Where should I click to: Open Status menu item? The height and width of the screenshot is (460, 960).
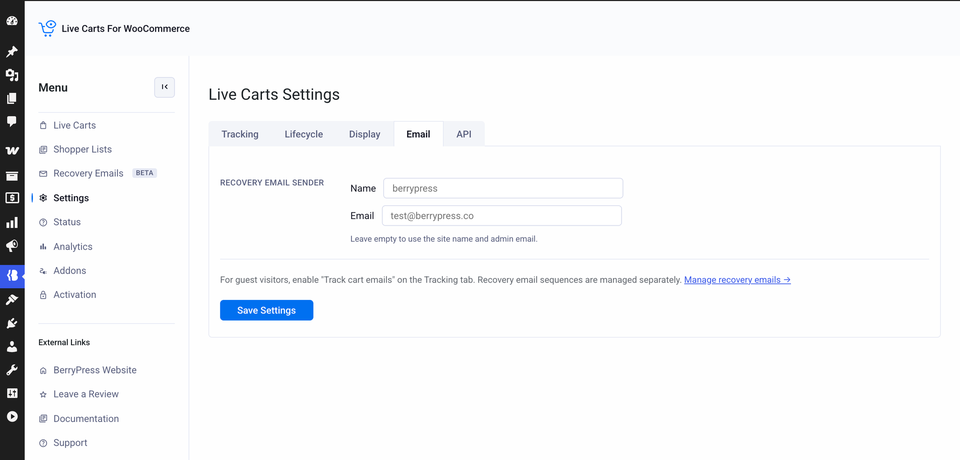[67, 222]
